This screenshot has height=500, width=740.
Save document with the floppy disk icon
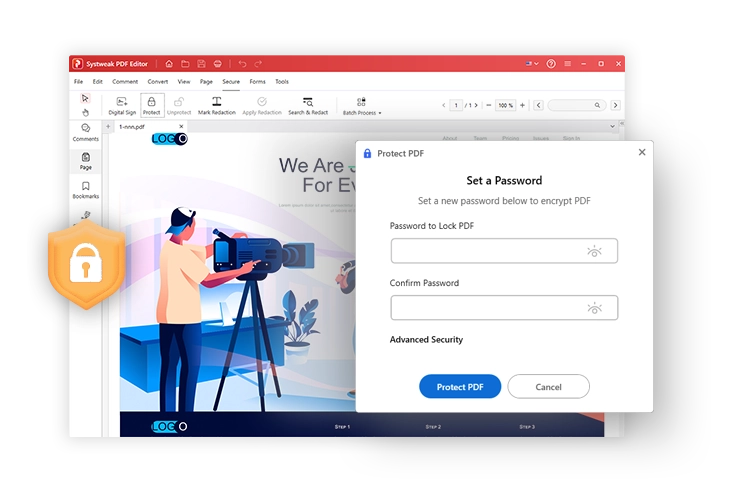point(202,64)
